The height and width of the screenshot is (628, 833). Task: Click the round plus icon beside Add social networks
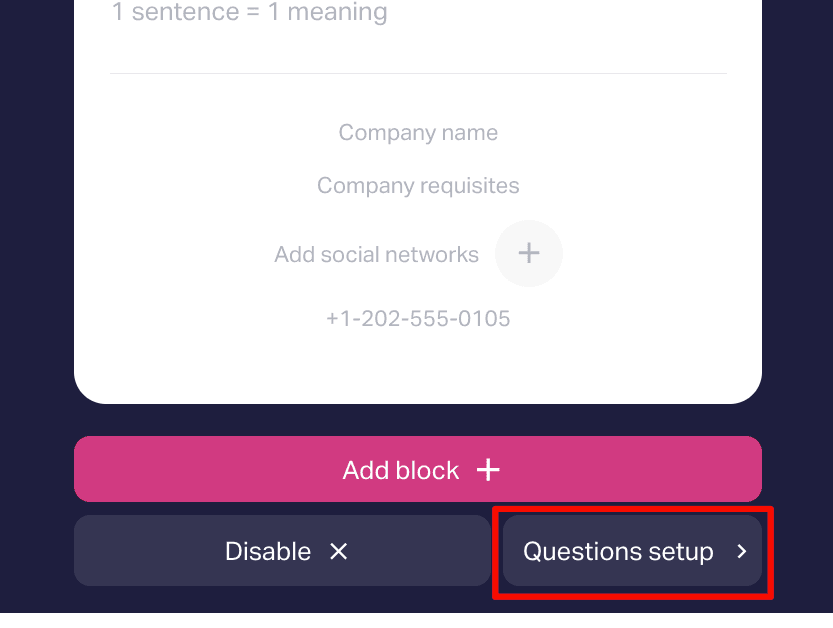529,253
